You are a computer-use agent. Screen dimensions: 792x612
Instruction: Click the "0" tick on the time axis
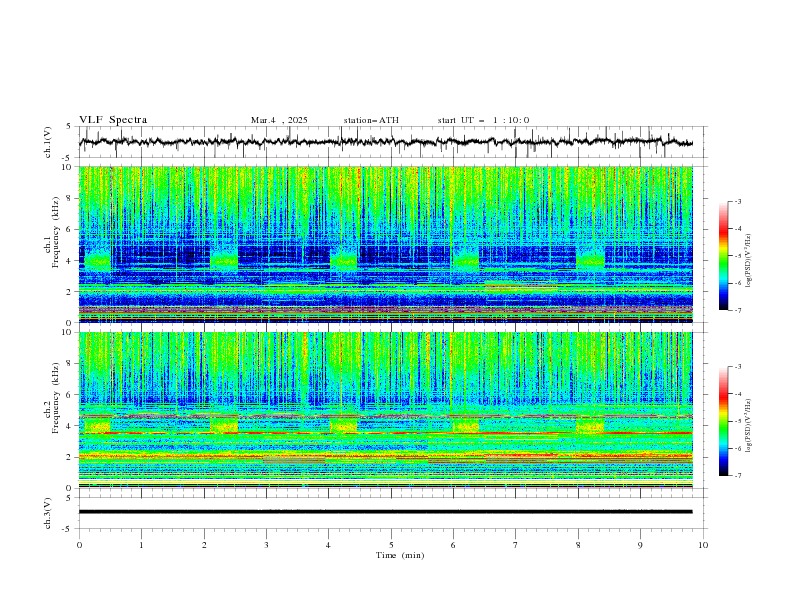point(79,545)
